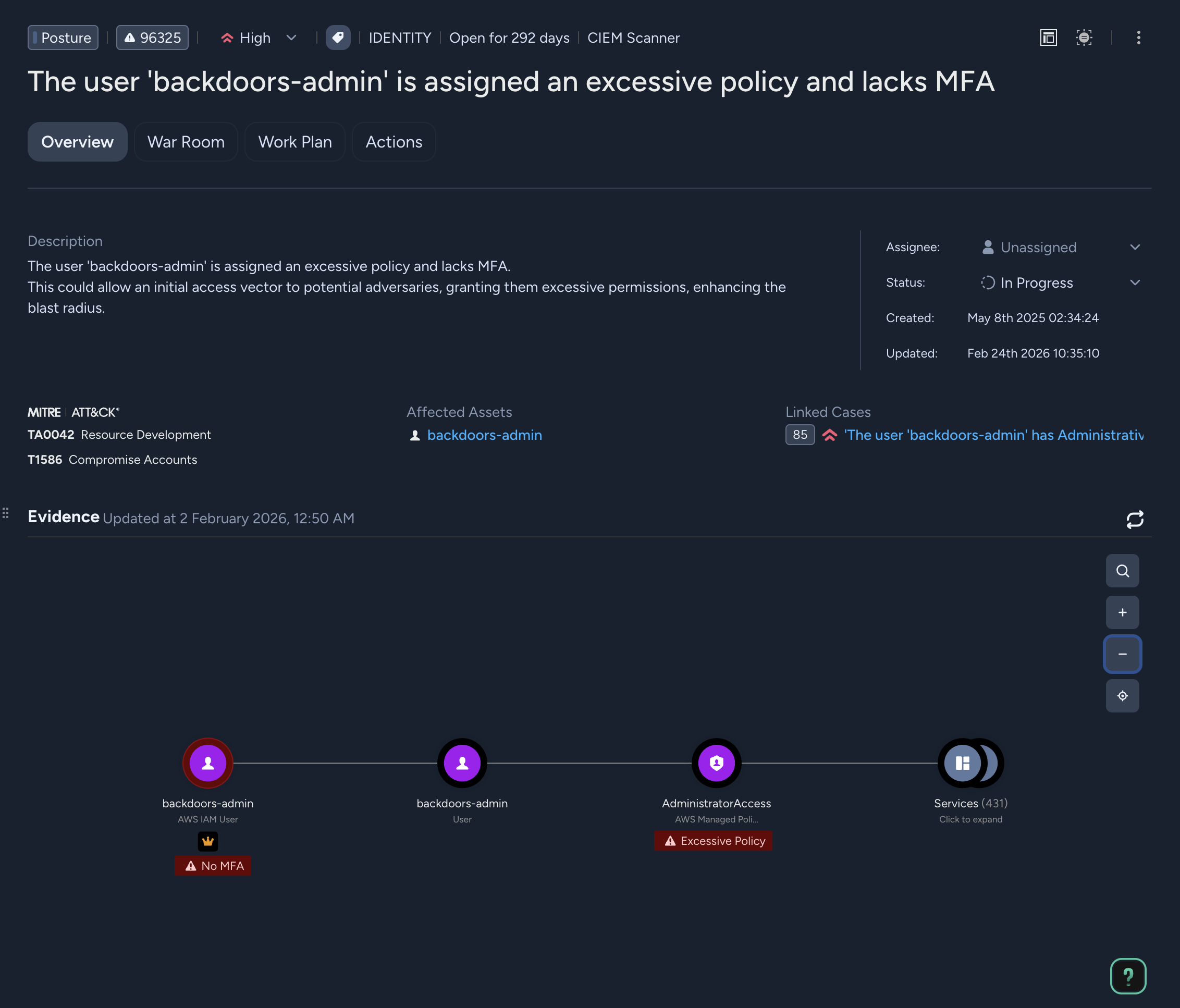Open the panel layout view icon
Screen dimensions: 1180x1008
point(1049,38)
